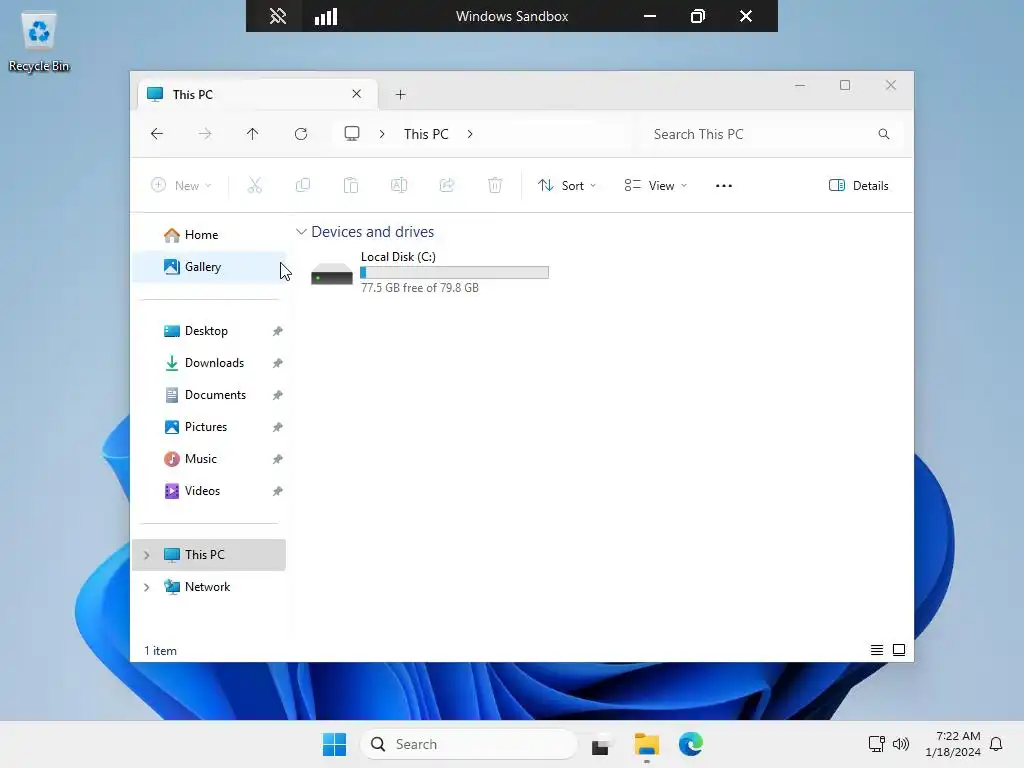
Task: Open the Windows Start menu
Action: 334,744
